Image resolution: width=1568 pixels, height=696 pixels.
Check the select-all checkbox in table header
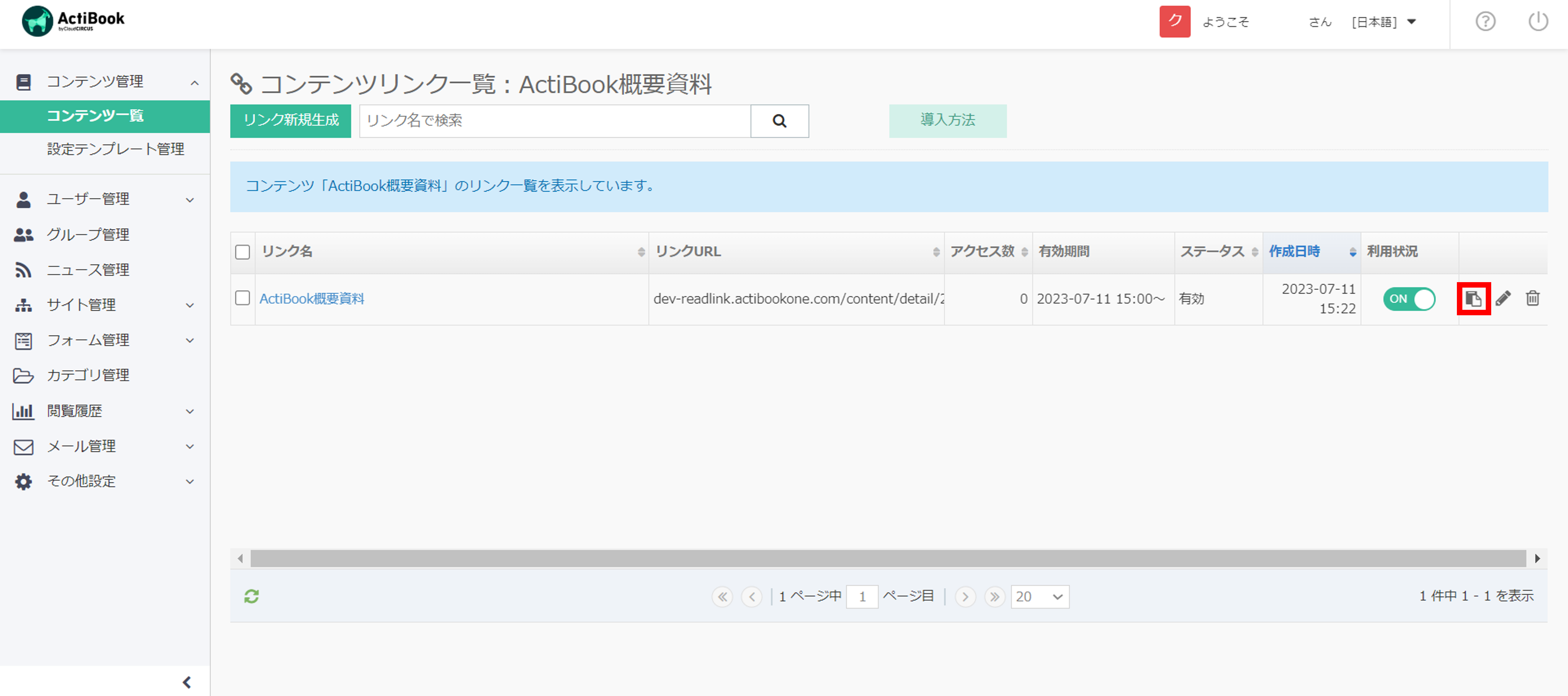point(243,252)
